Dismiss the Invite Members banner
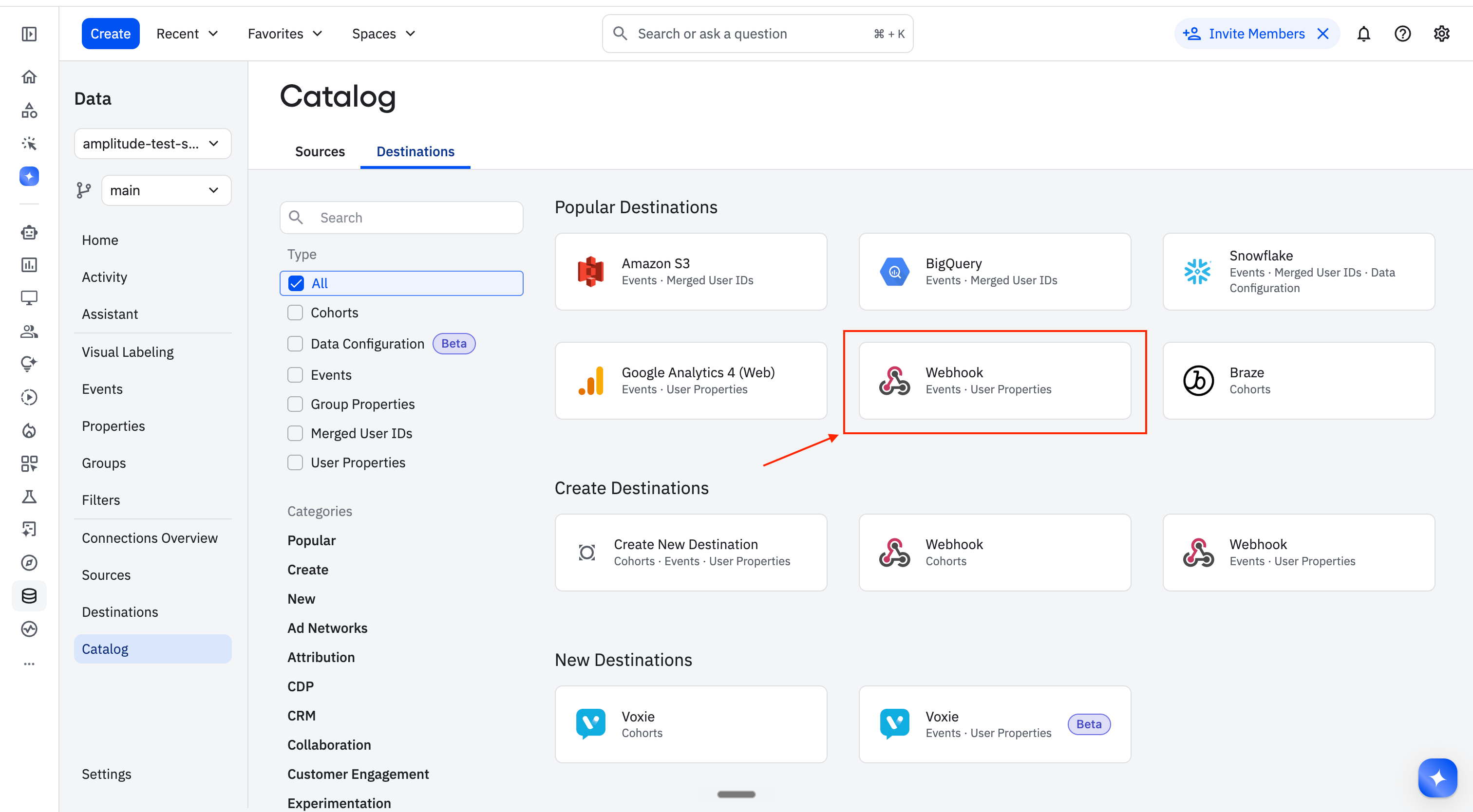This screenshot has height=812, width=1473. coord(1322,34)
